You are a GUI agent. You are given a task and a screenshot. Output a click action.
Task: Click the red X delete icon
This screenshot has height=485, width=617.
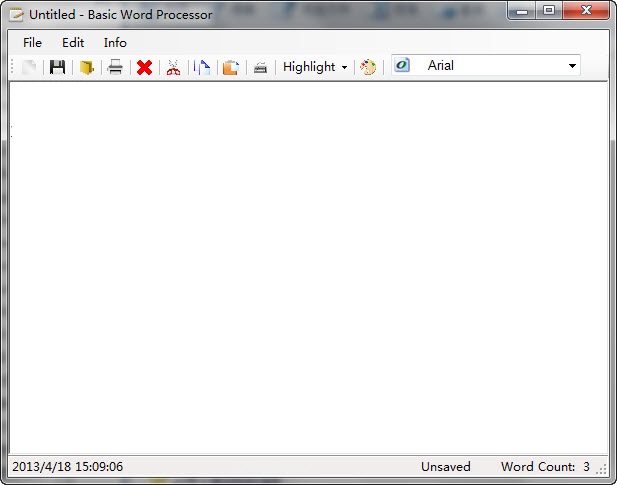click(145, 67)
